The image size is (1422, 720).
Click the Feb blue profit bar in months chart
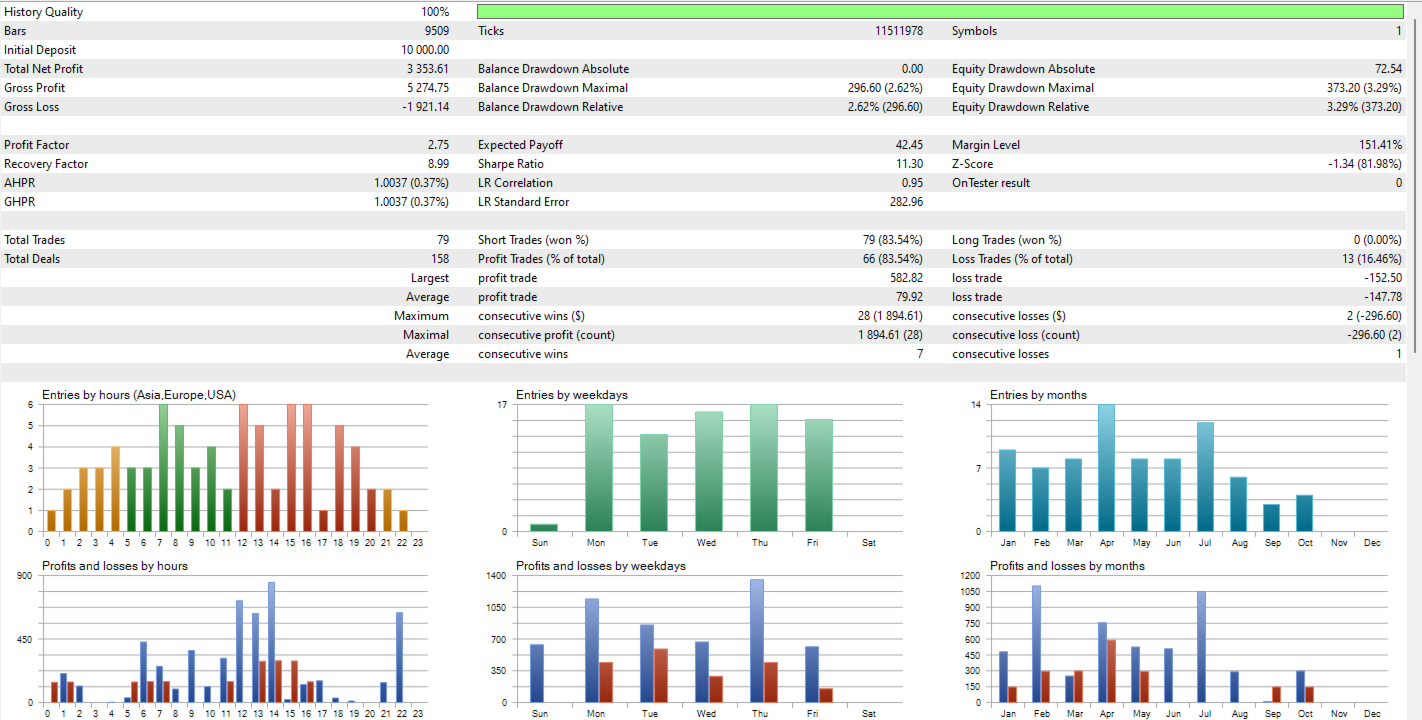(x=1036, y=644)
